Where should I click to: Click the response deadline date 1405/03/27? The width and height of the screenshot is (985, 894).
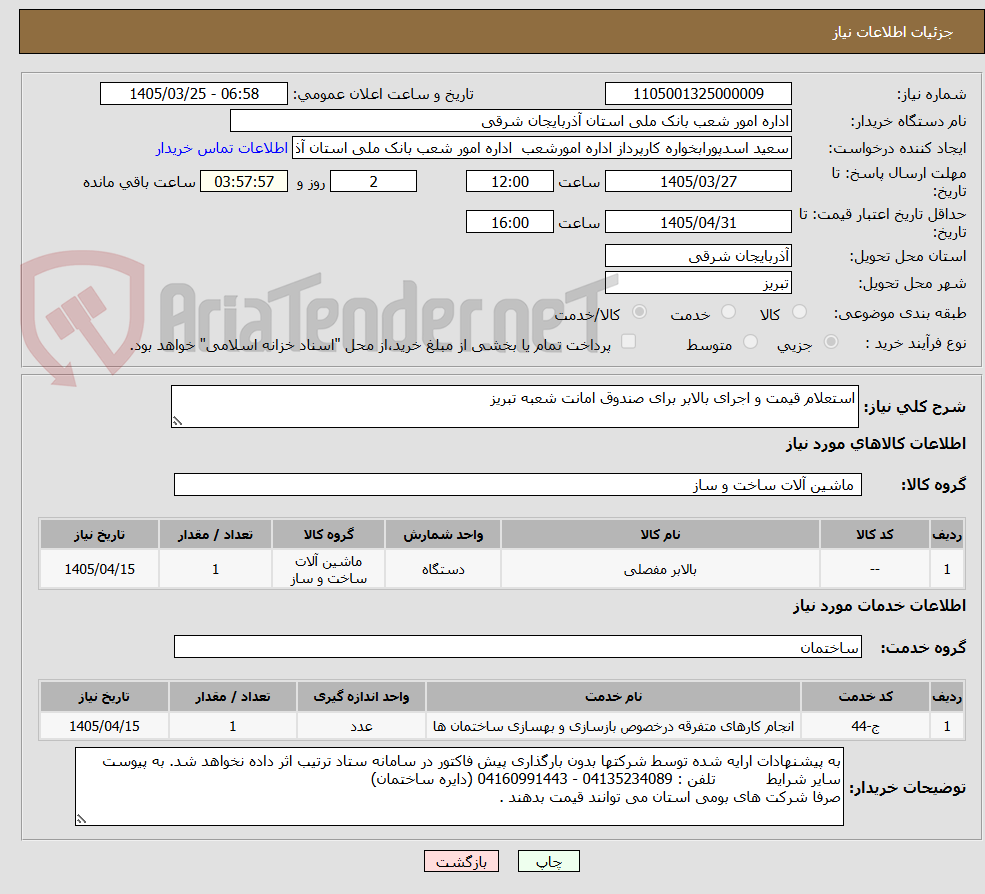[x=698, y=182]
